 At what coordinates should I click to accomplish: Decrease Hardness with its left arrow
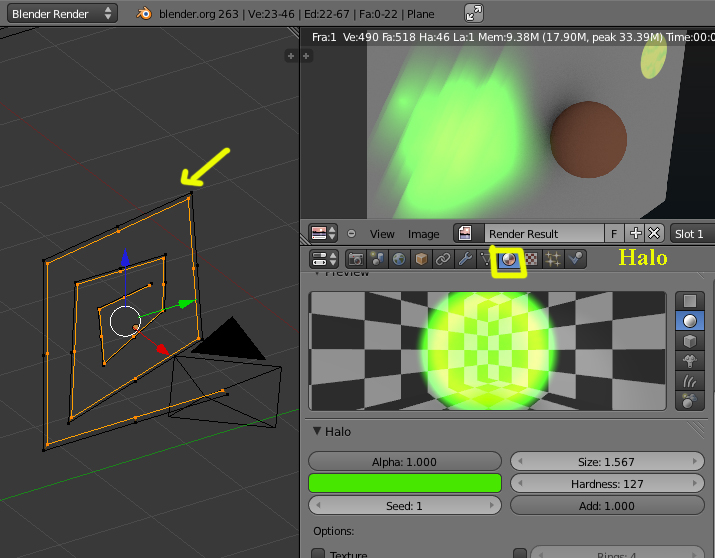coord(520,483)
